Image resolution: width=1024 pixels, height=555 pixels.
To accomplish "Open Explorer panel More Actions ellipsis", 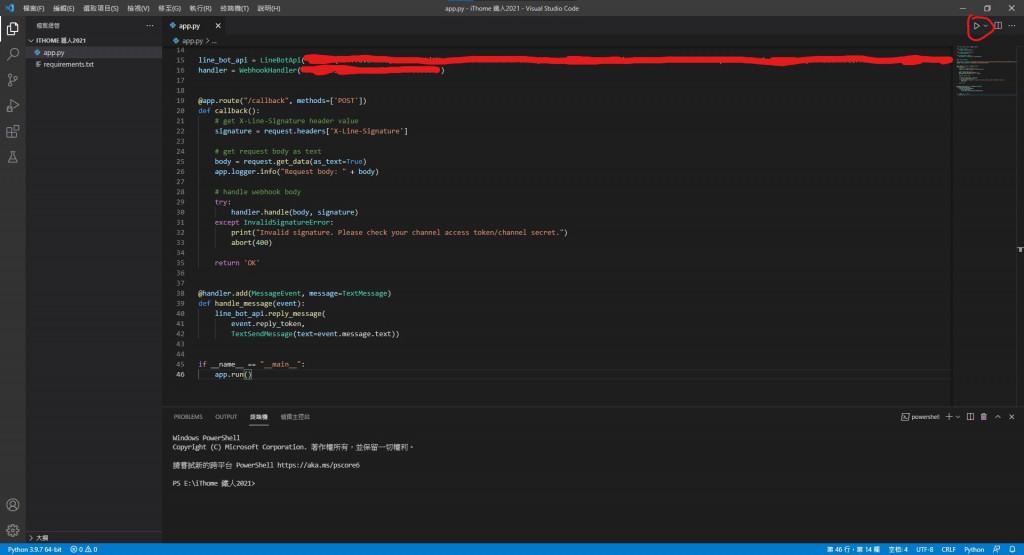I will [x=150, y=25].
